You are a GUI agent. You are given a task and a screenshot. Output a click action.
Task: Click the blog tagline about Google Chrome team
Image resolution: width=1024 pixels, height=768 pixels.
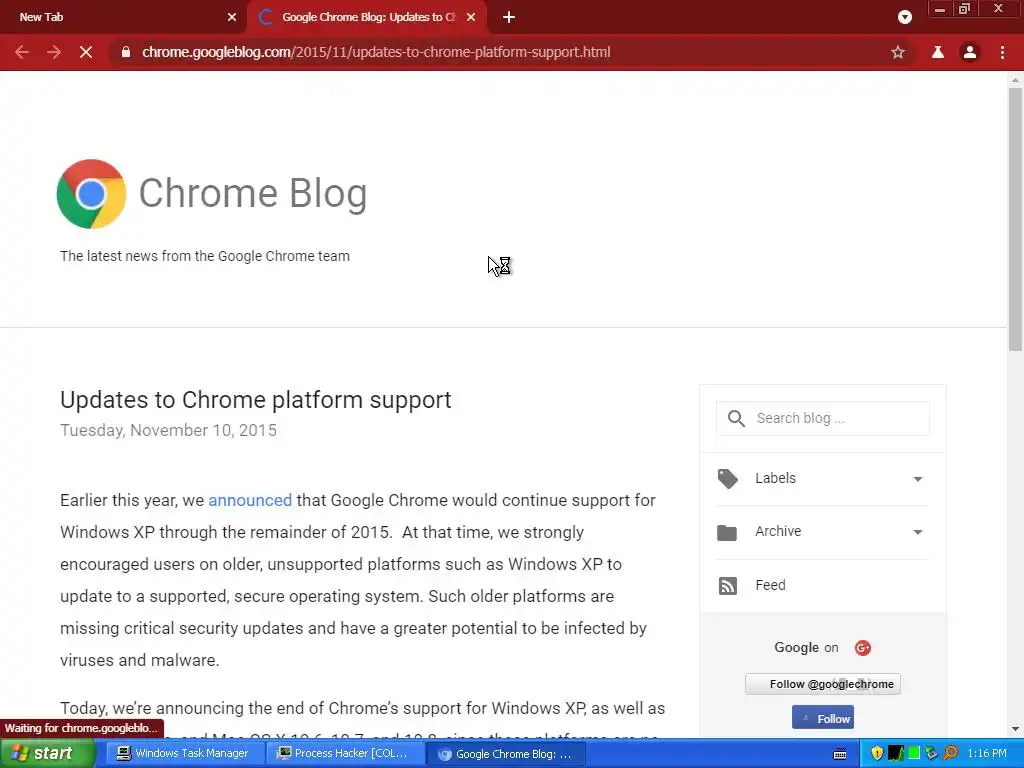205,256
